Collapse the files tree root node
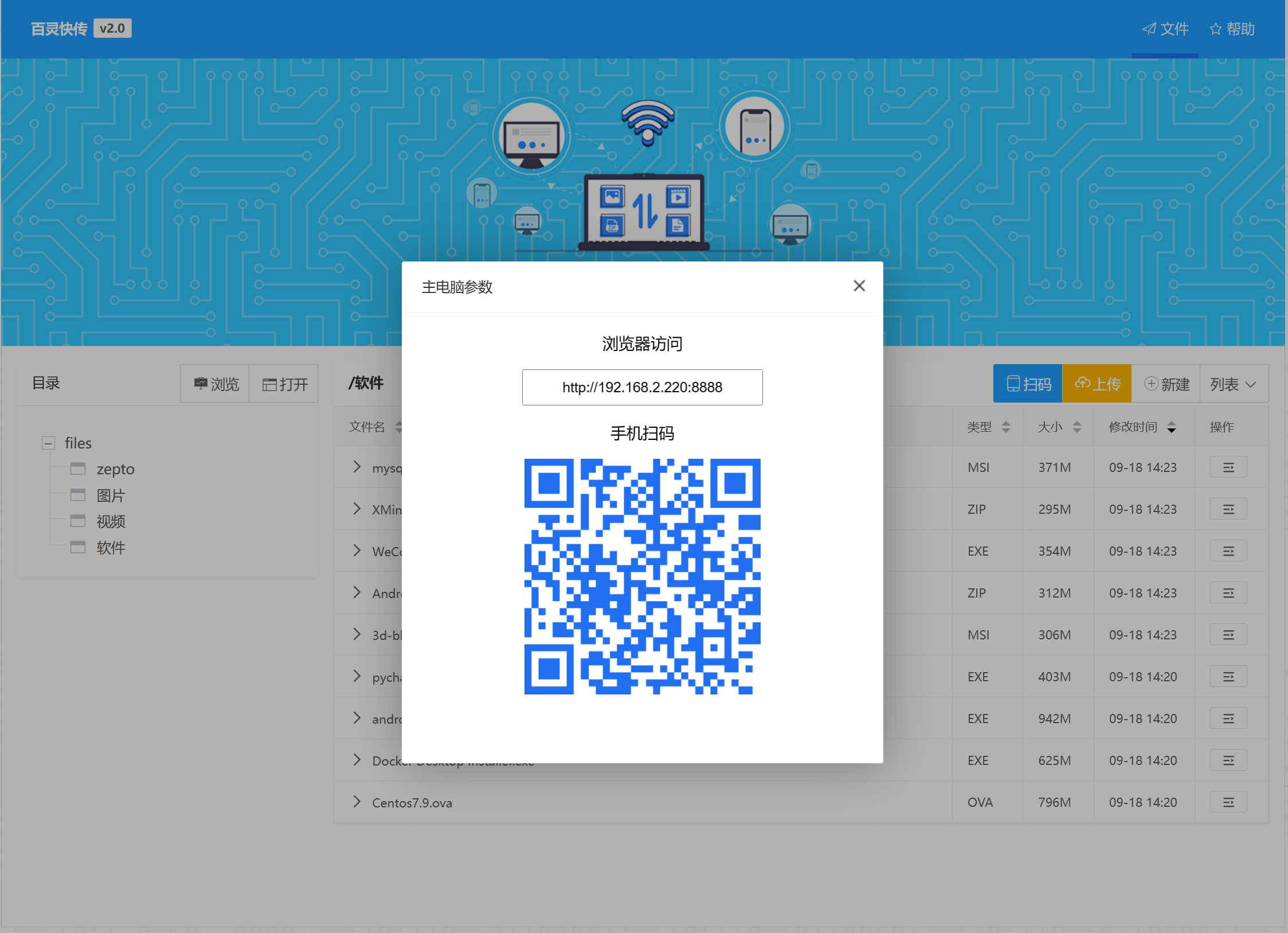This screenshot has height=933, width=1288. 49,443
